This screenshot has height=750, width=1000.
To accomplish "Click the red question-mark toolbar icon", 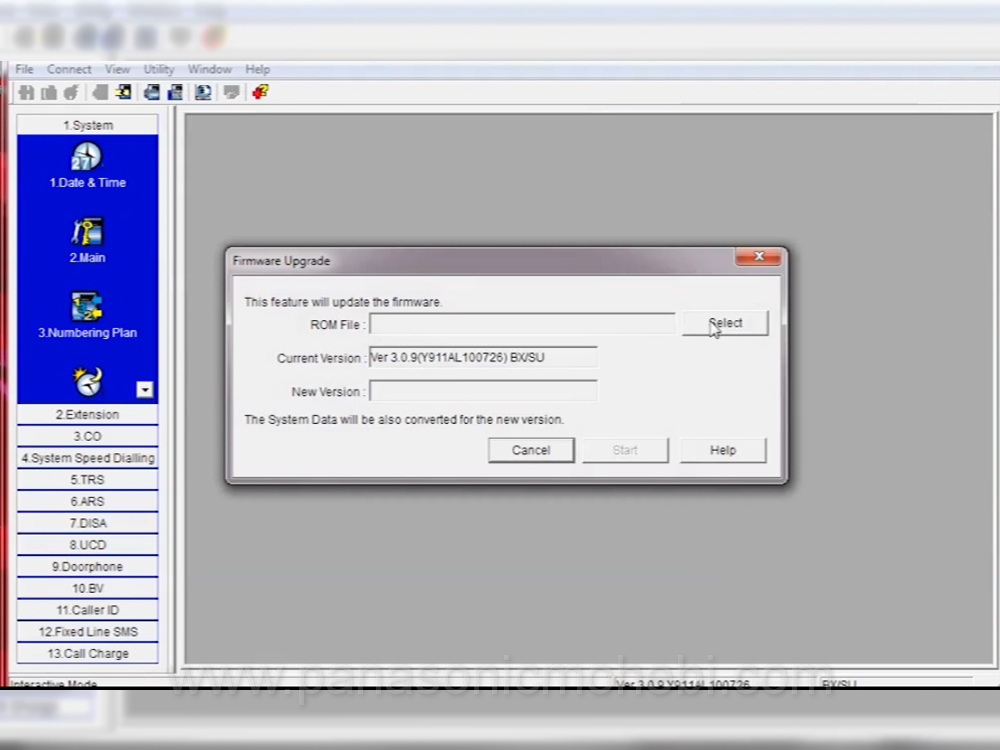I will [260, 92].
